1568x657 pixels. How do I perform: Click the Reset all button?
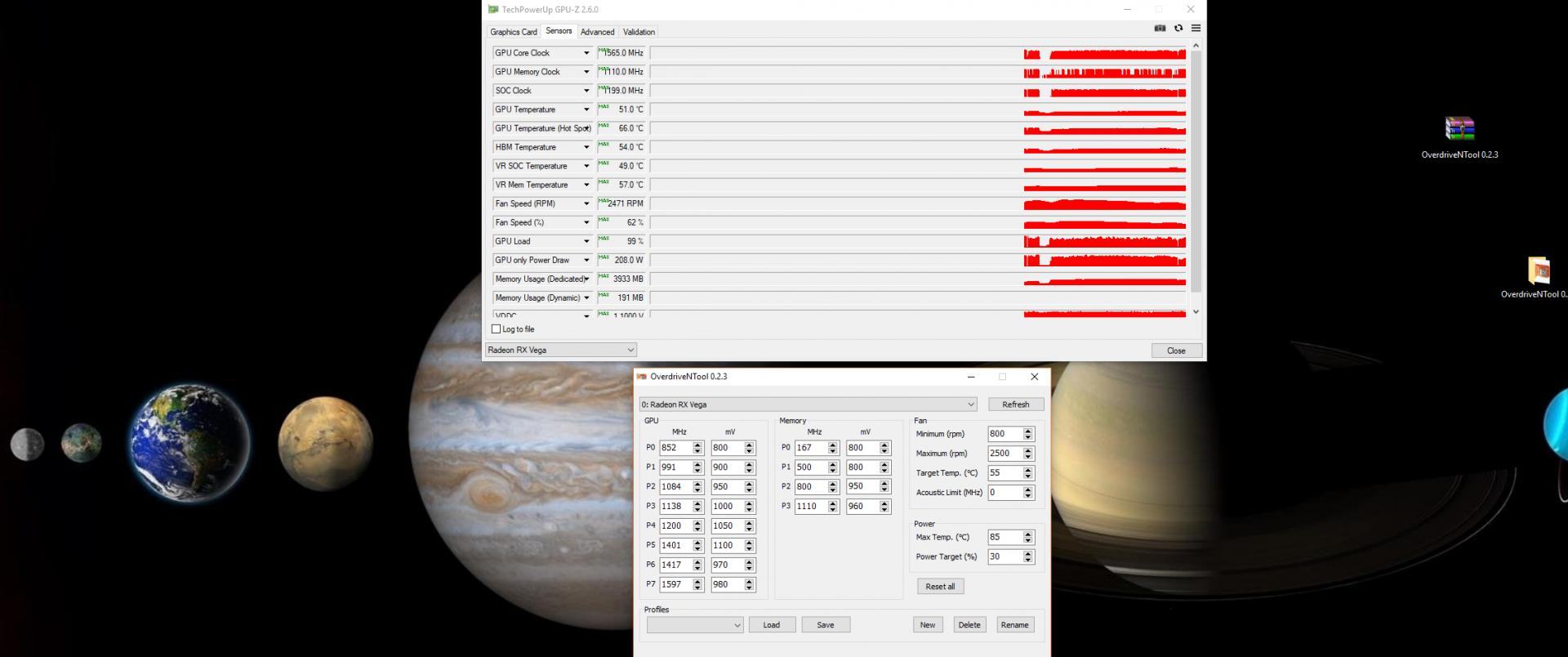(940, 587)
